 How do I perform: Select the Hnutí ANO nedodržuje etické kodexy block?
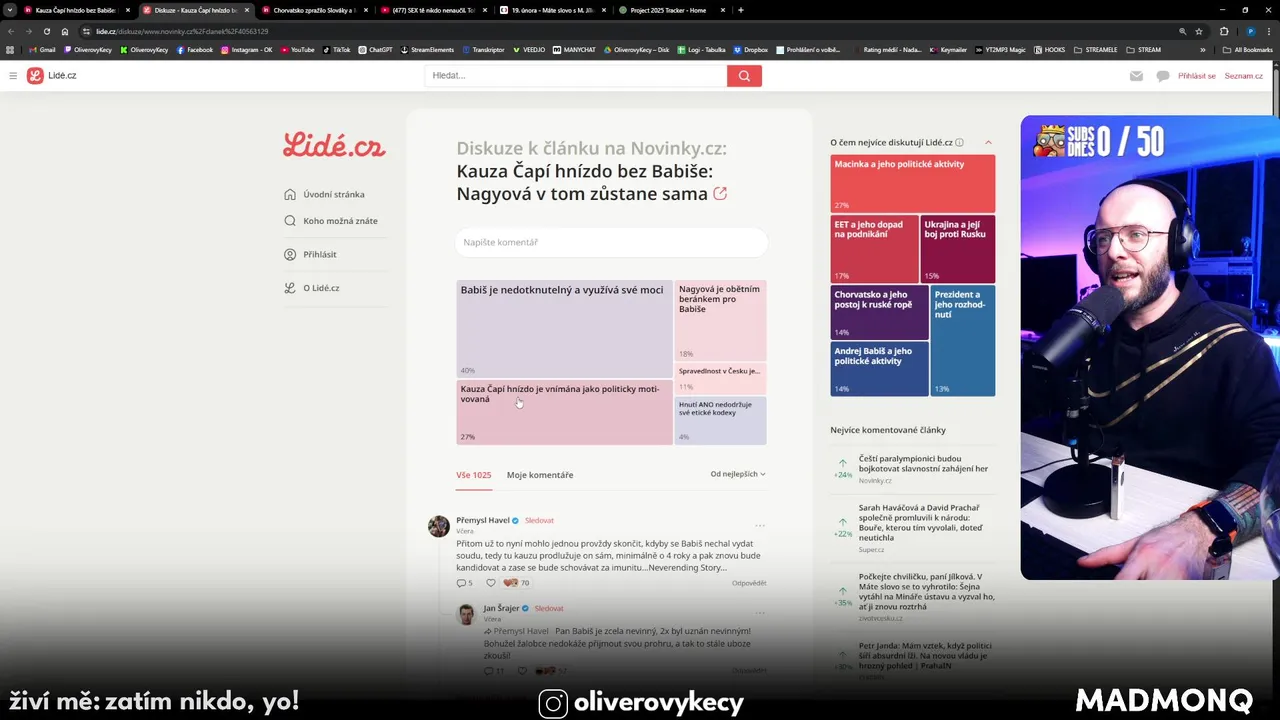point(720,420)
